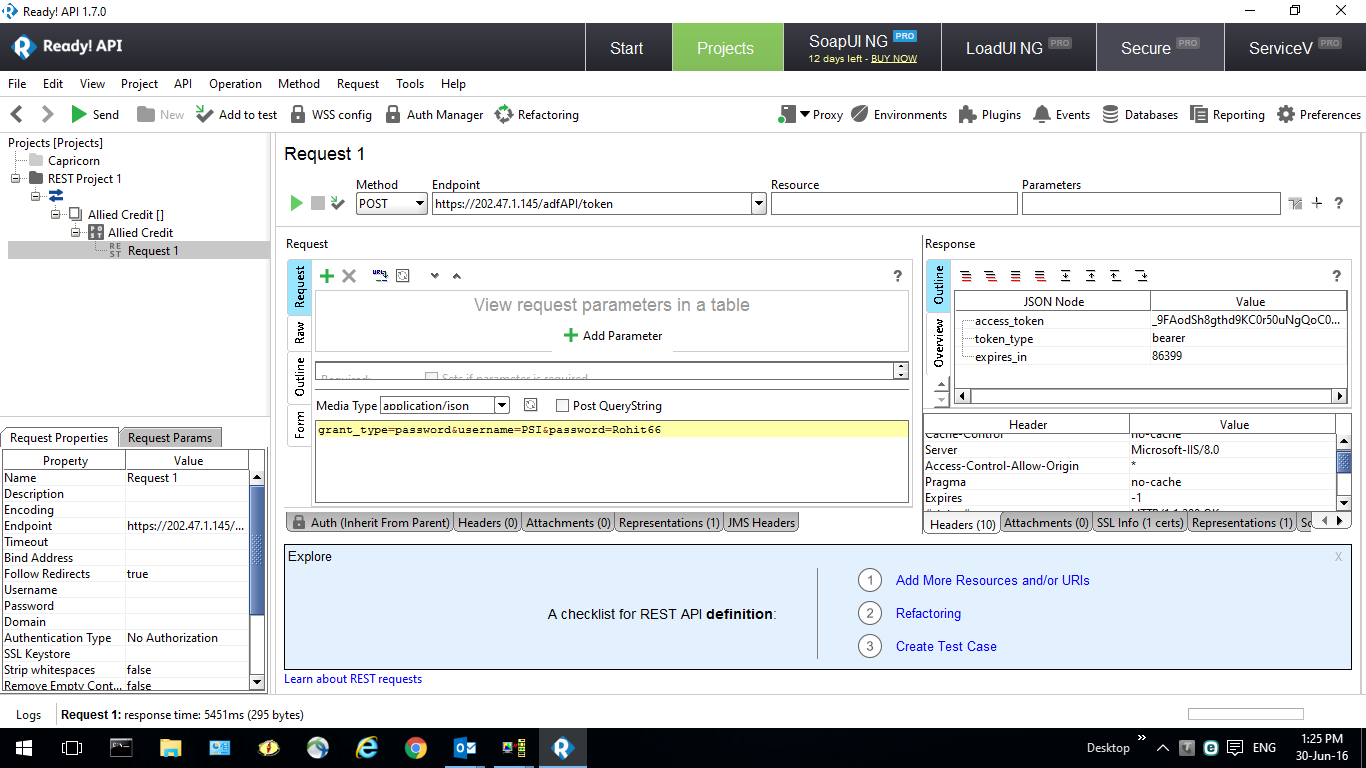Open the Endpoint dropdown arrow
This screenshot has width=1366, height=768.
pos(759,204)
